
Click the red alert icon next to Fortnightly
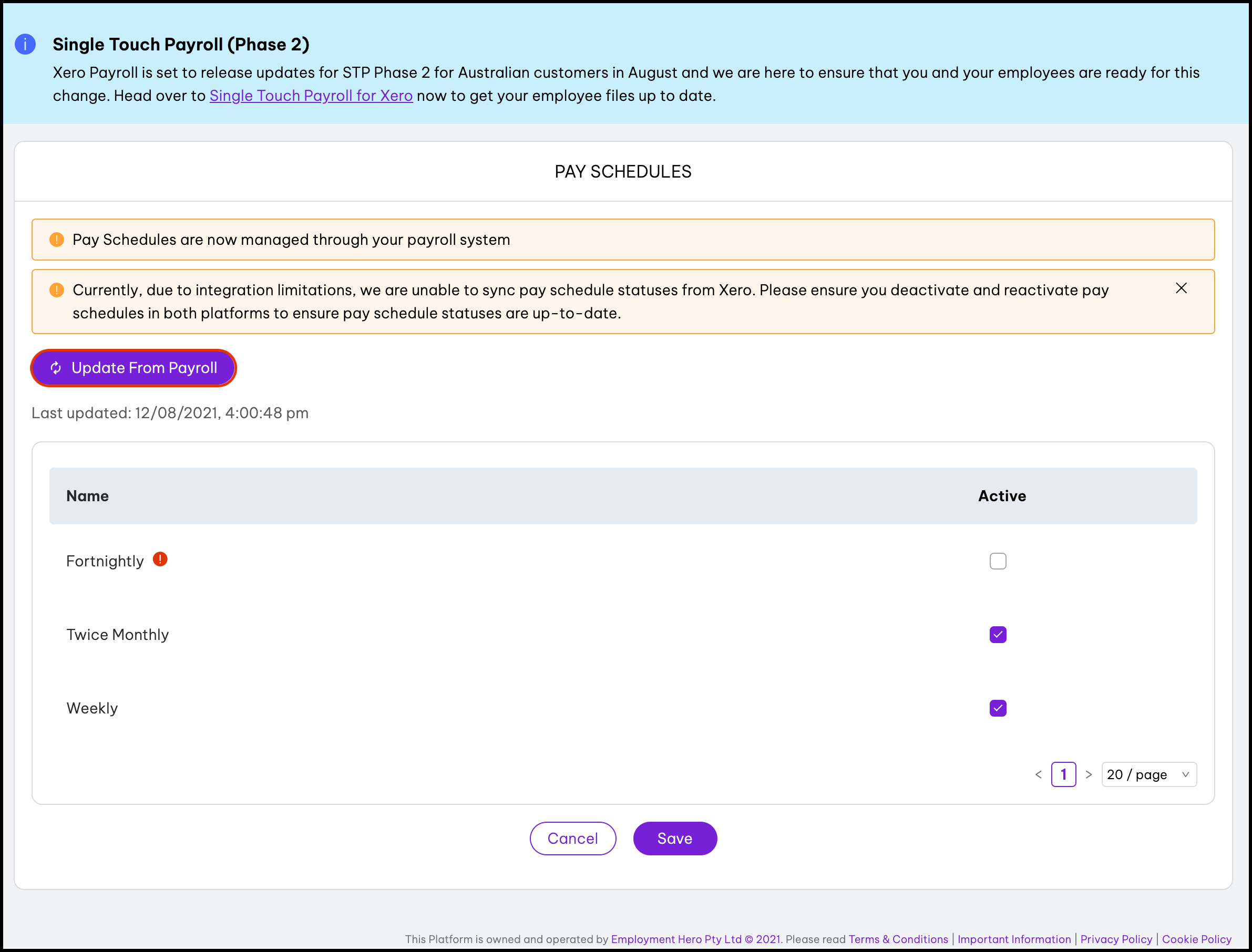[160, 560]
